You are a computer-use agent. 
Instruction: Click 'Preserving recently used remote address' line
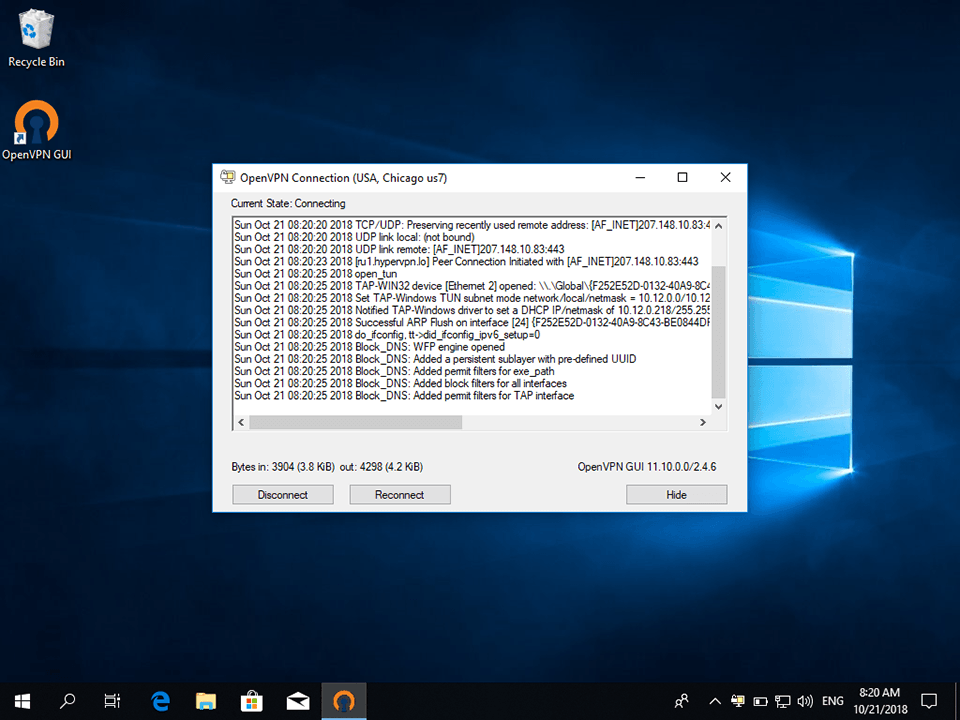point(472,225)
